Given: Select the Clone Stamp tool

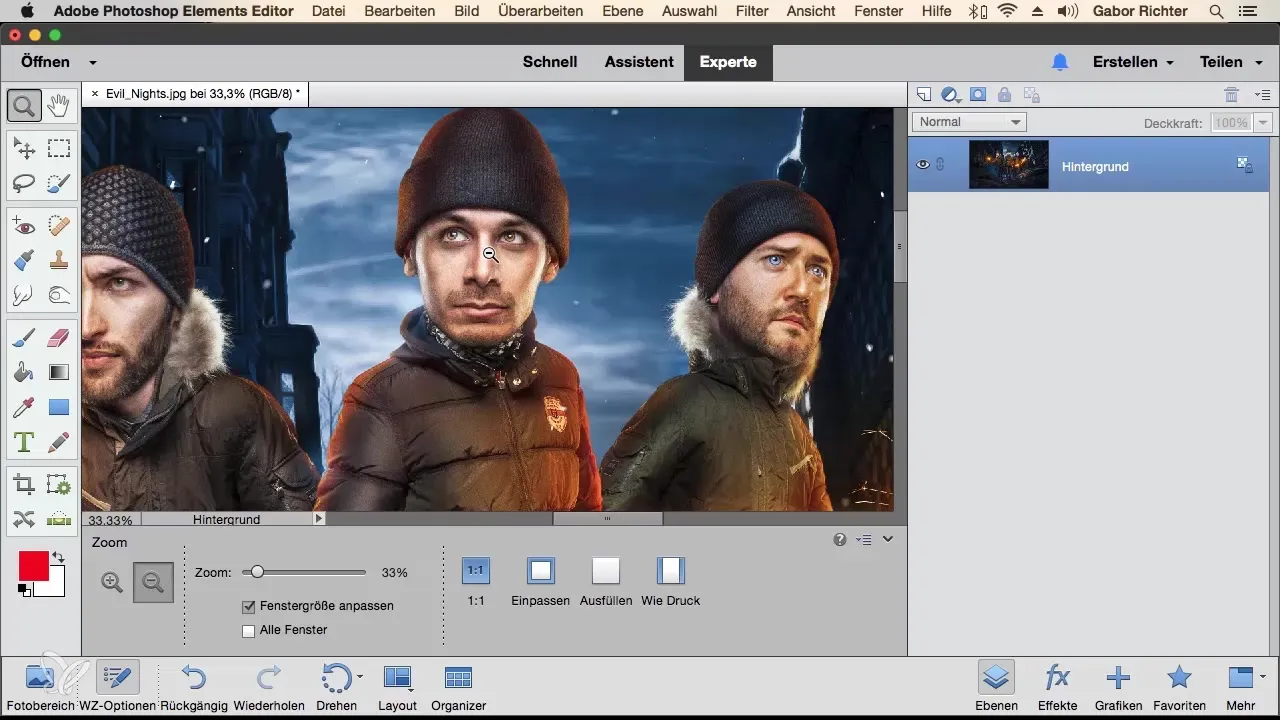Looking at the screenshot, I should (59, 260).
